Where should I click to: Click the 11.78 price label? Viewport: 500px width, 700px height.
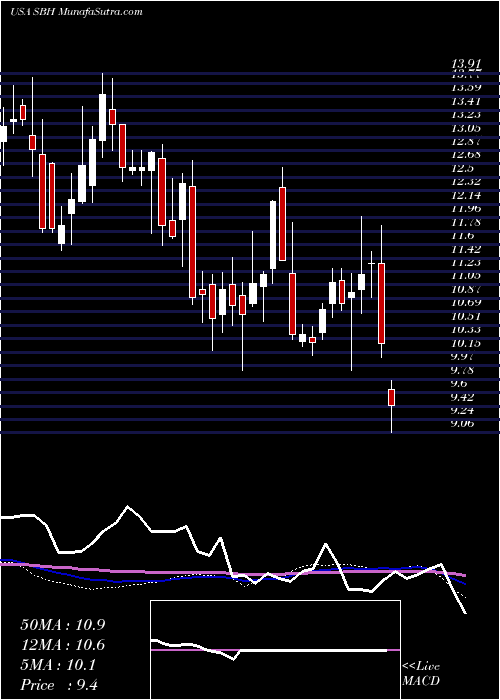(x=467, y=222)
